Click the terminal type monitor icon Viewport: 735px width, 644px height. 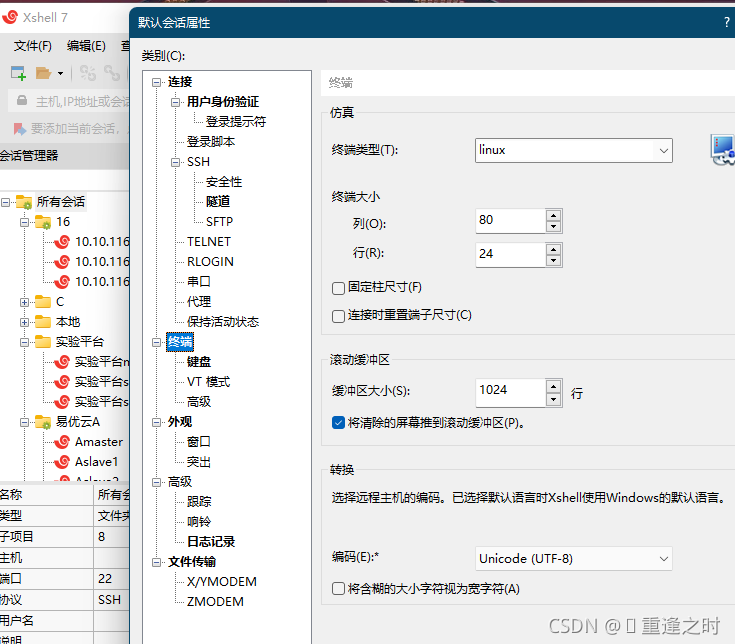point(722,150)
